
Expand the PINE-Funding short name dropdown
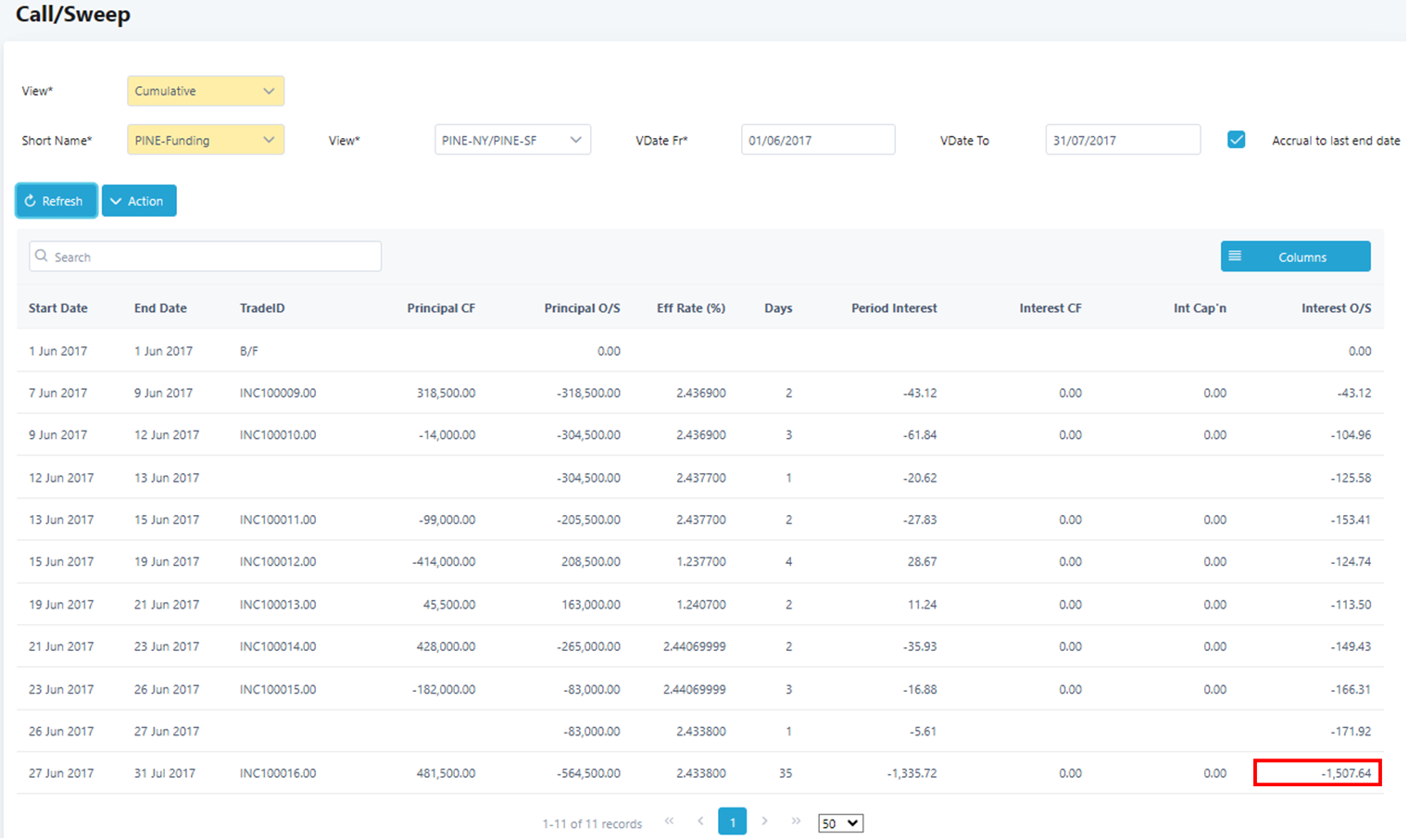[206, 140]
